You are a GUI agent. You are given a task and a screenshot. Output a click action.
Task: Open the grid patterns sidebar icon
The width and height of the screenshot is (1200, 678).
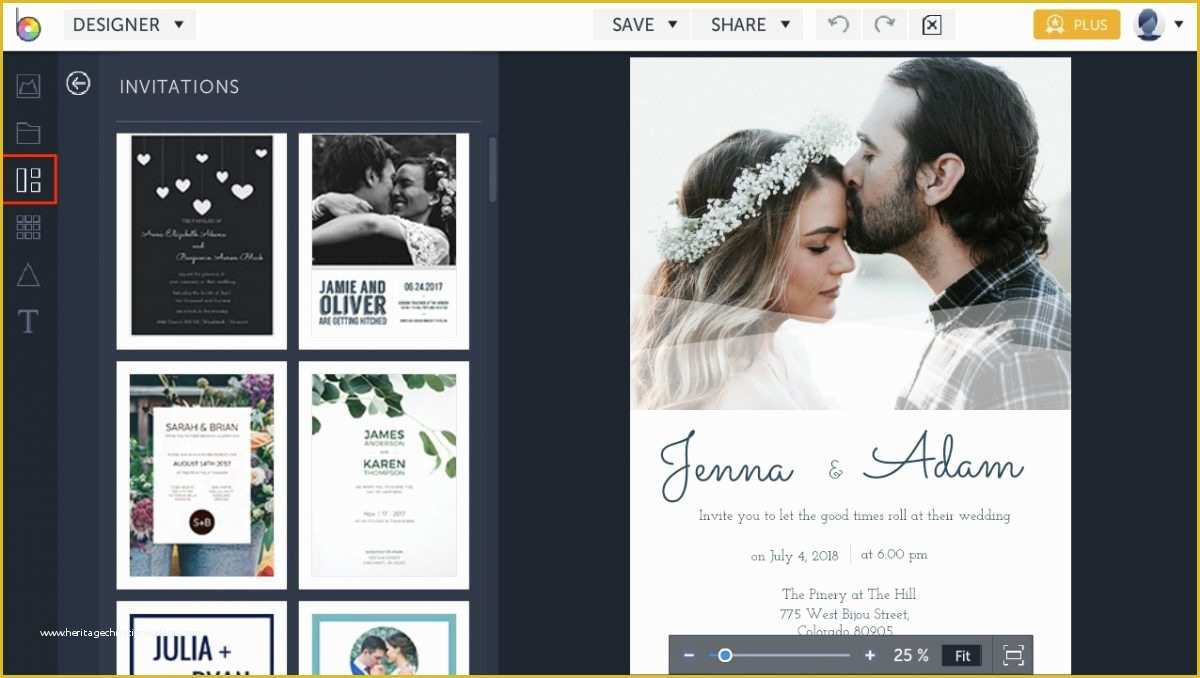pos(28,227)
